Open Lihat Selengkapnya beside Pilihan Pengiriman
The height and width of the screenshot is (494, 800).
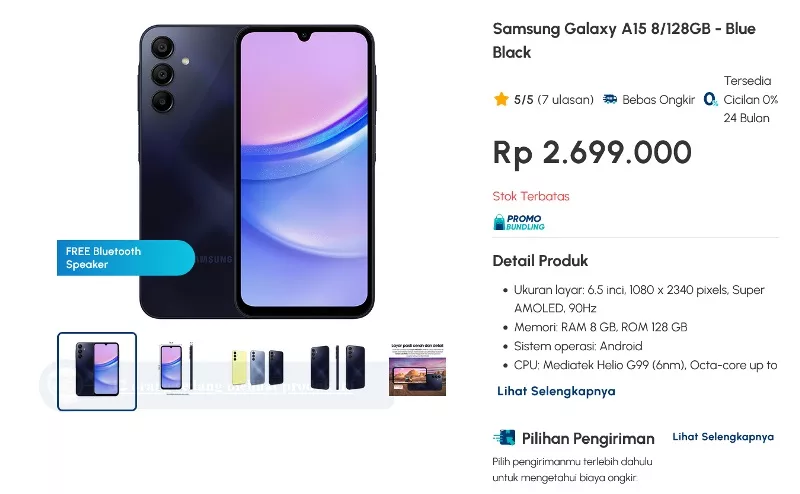click(x=723, y=437)
